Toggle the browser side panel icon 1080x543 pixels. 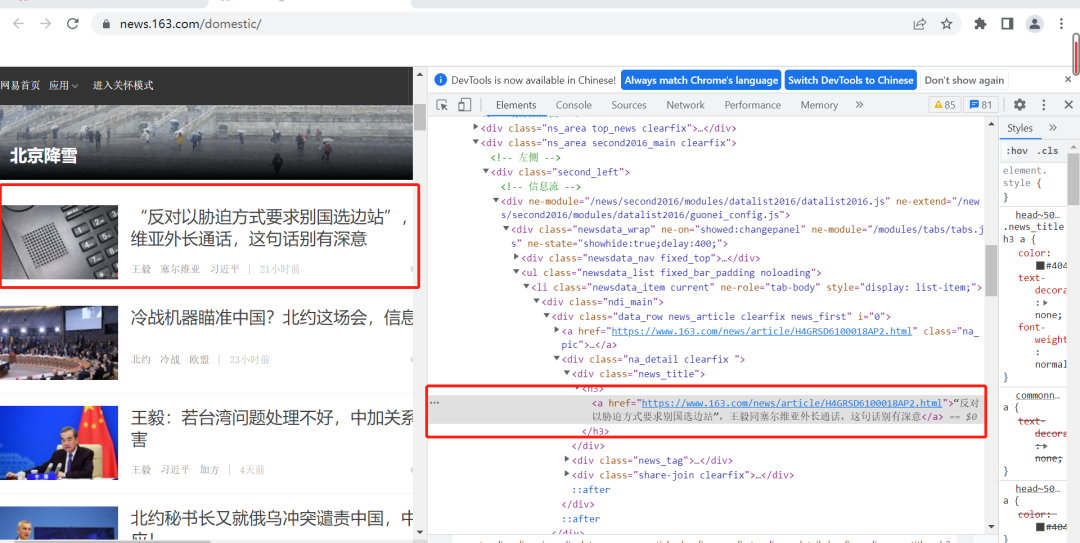(x=1007, y=24)
